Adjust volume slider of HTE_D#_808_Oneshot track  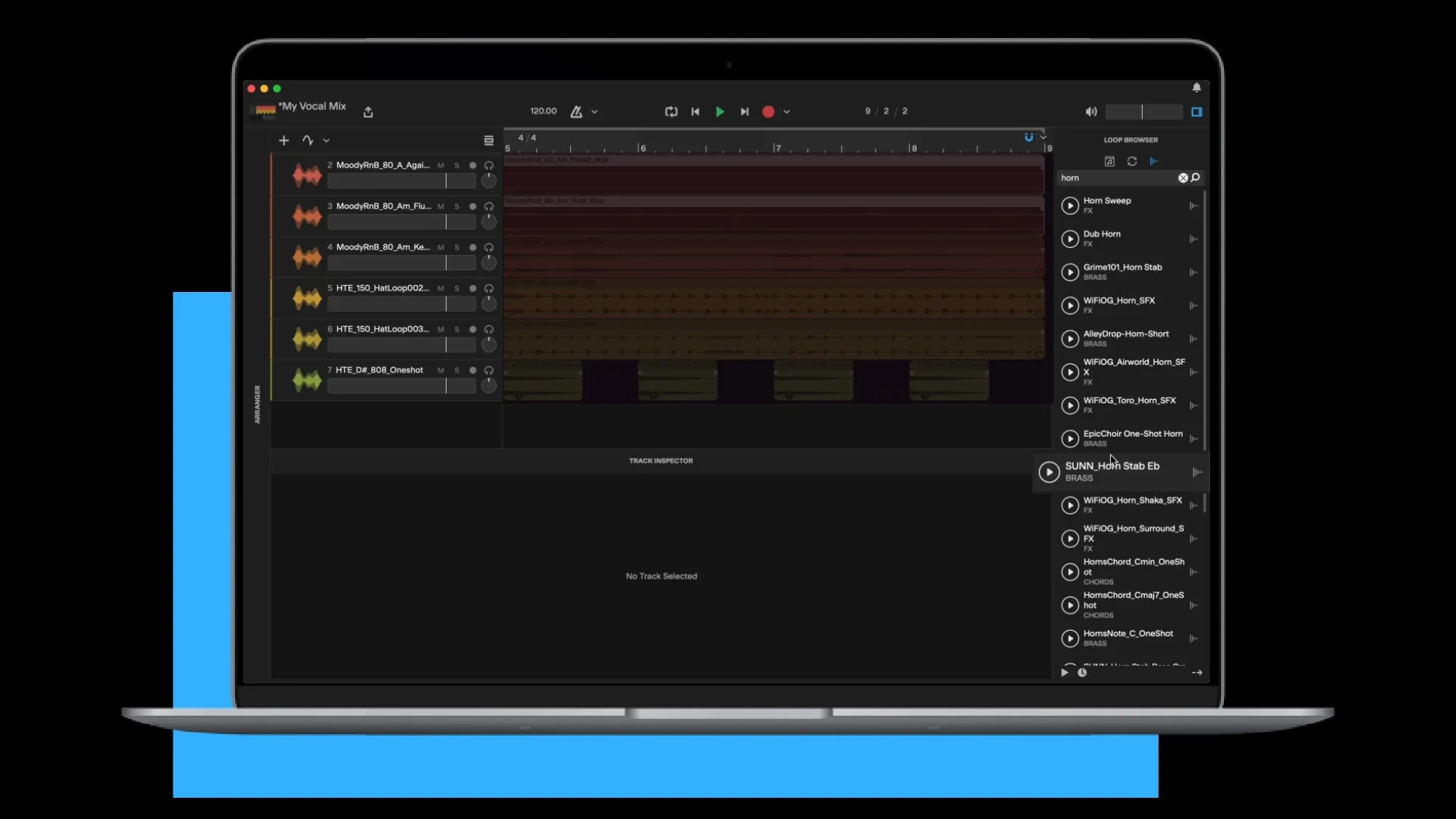click(x=402, y=386)
